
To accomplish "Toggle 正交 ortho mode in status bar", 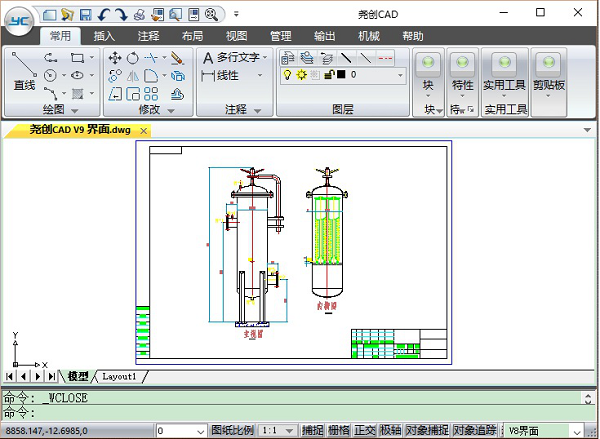I will (365, 430).
